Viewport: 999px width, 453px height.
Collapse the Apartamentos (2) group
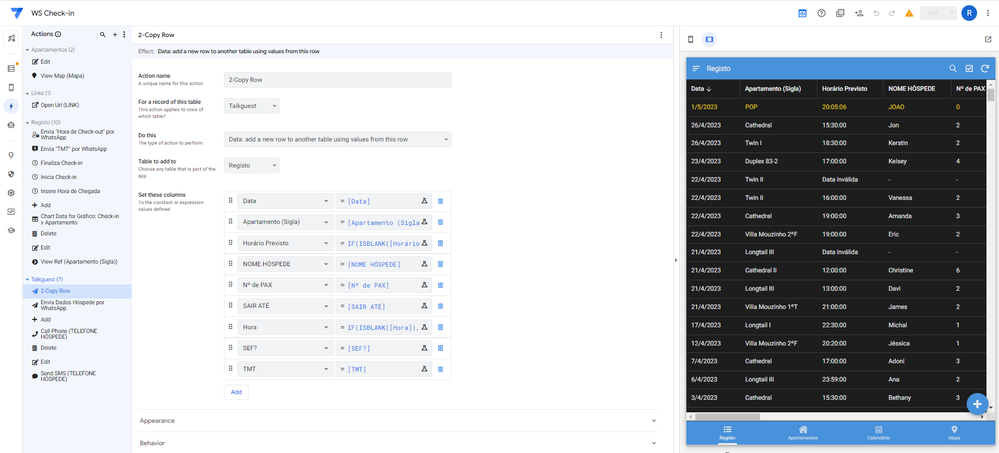27,49
